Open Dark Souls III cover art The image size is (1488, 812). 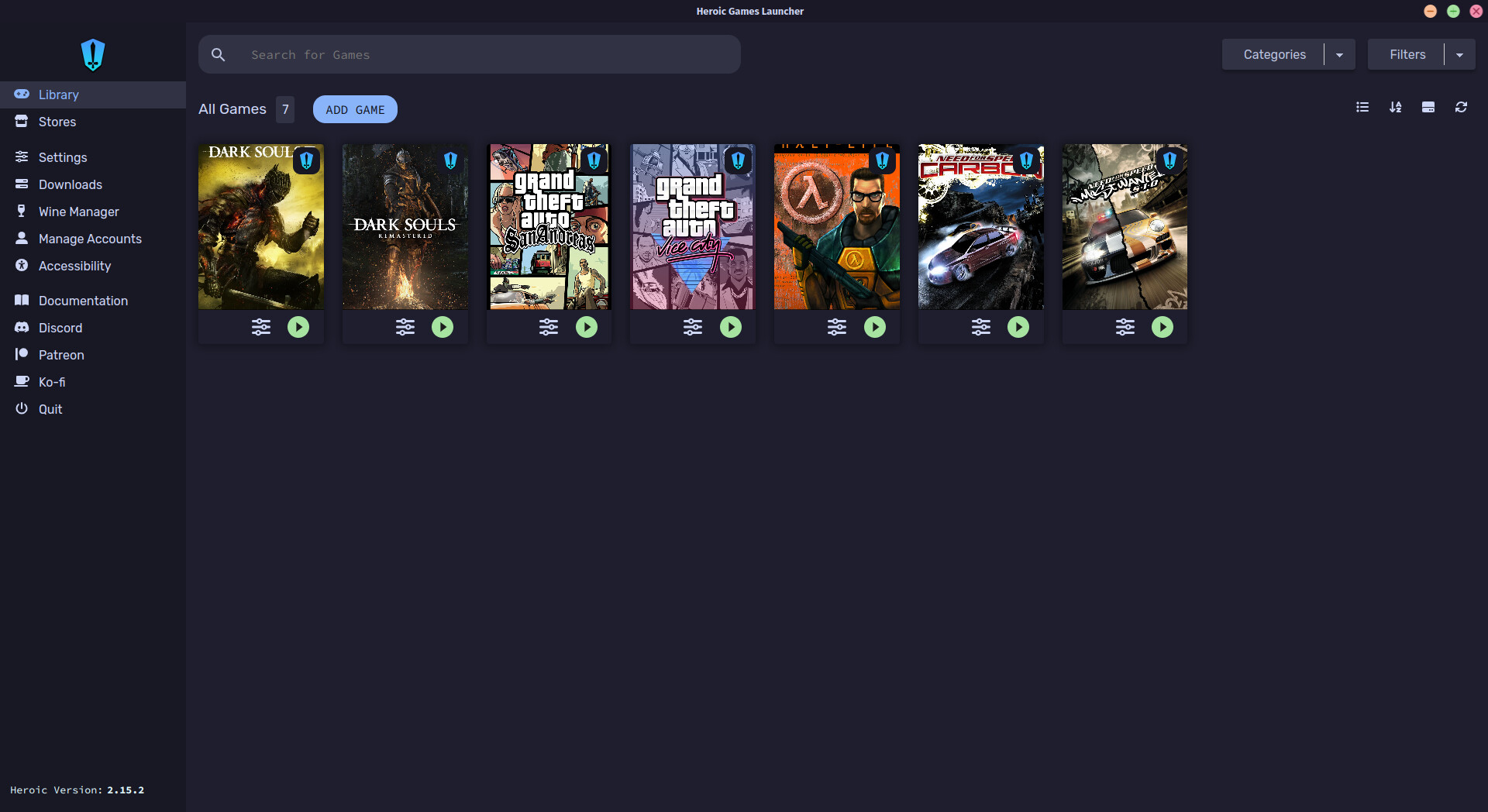[261, 227]
